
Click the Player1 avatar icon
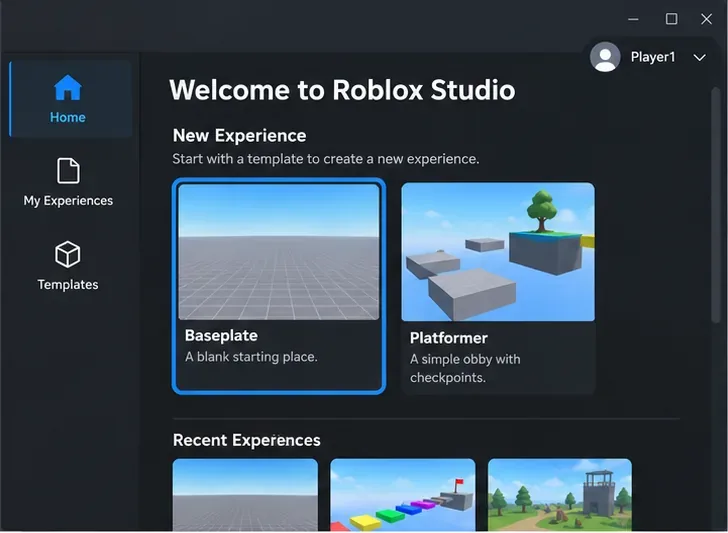tap(605, 57)
